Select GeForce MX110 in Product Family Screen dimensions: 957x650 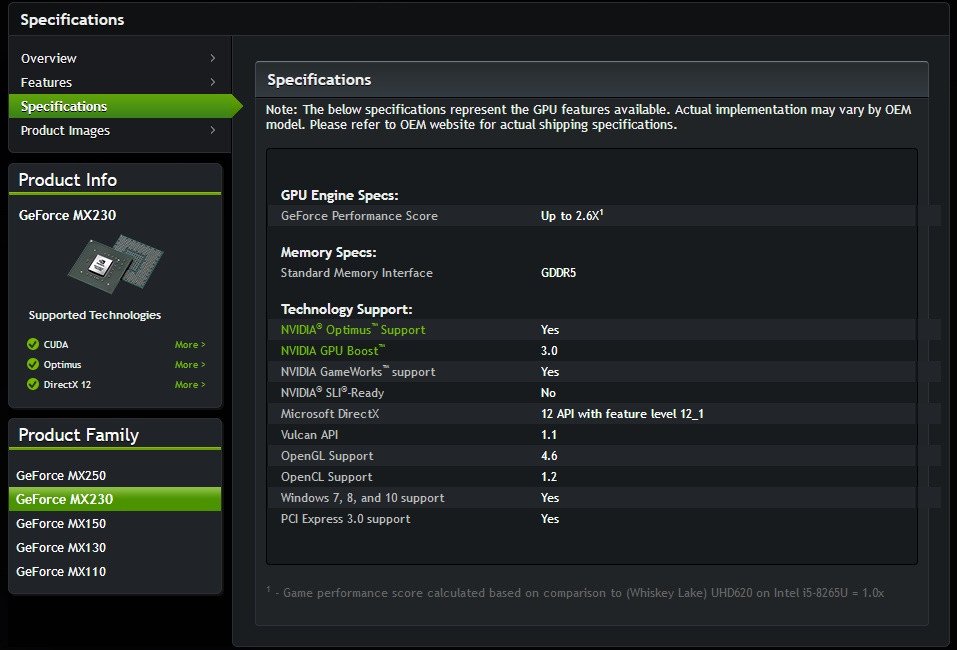pyautogui.click(x=61, y=571)
